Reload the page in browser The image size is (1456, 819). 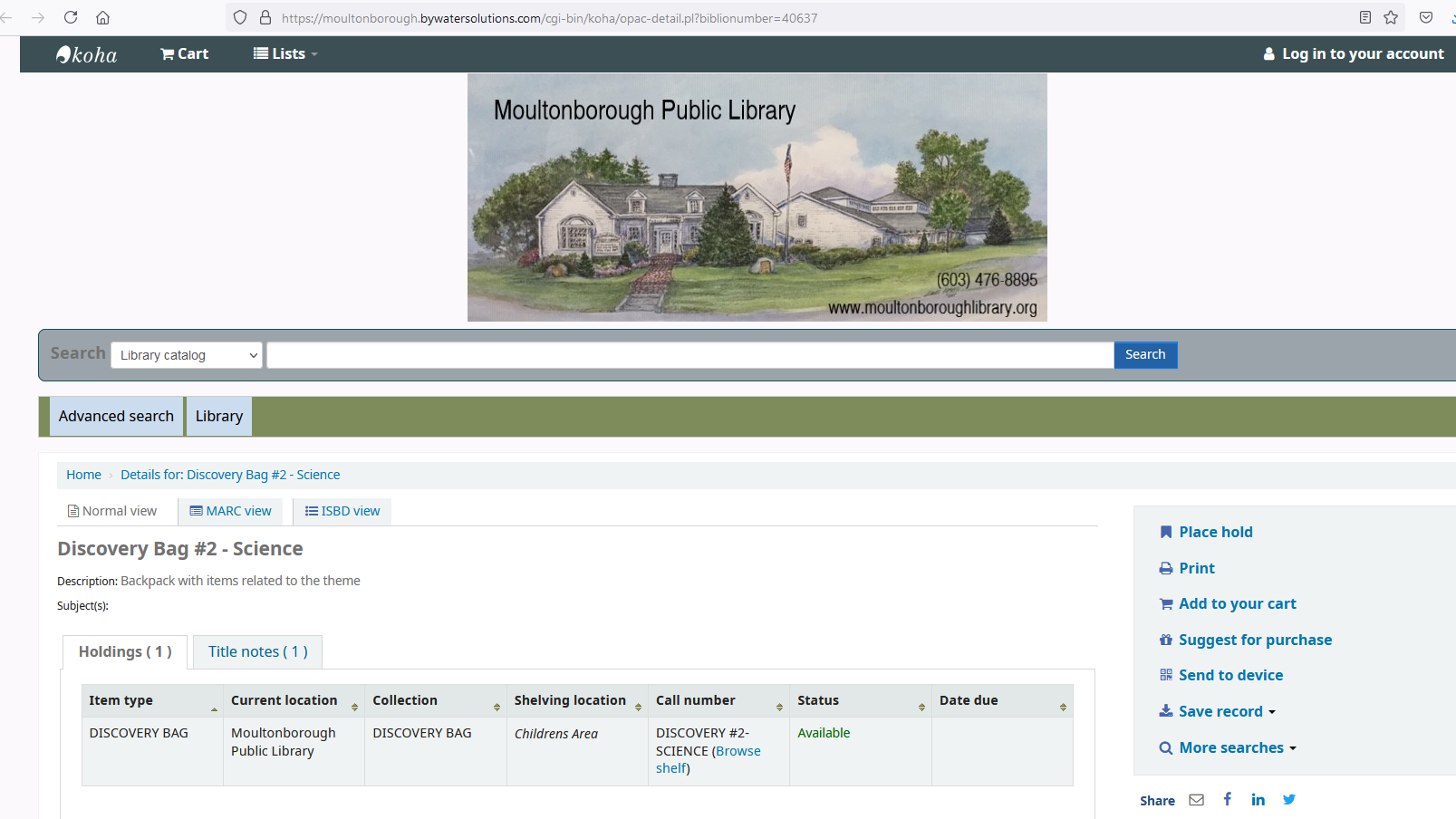71,17
